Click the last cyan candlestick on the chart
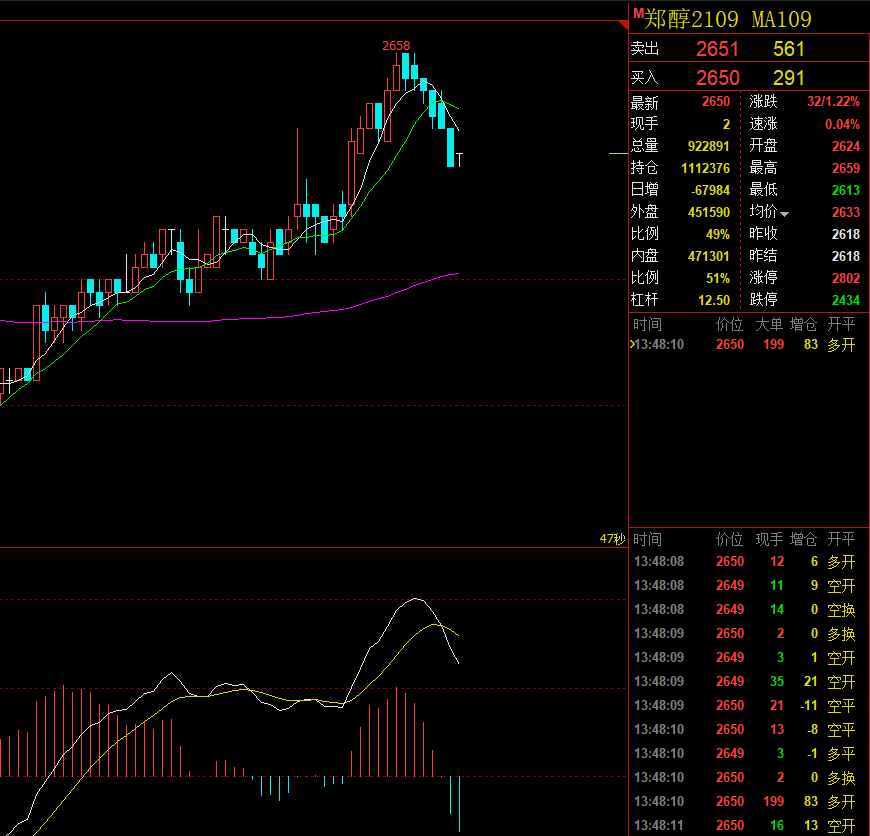This screenshot has height=836, width=870. click(451, 147)
